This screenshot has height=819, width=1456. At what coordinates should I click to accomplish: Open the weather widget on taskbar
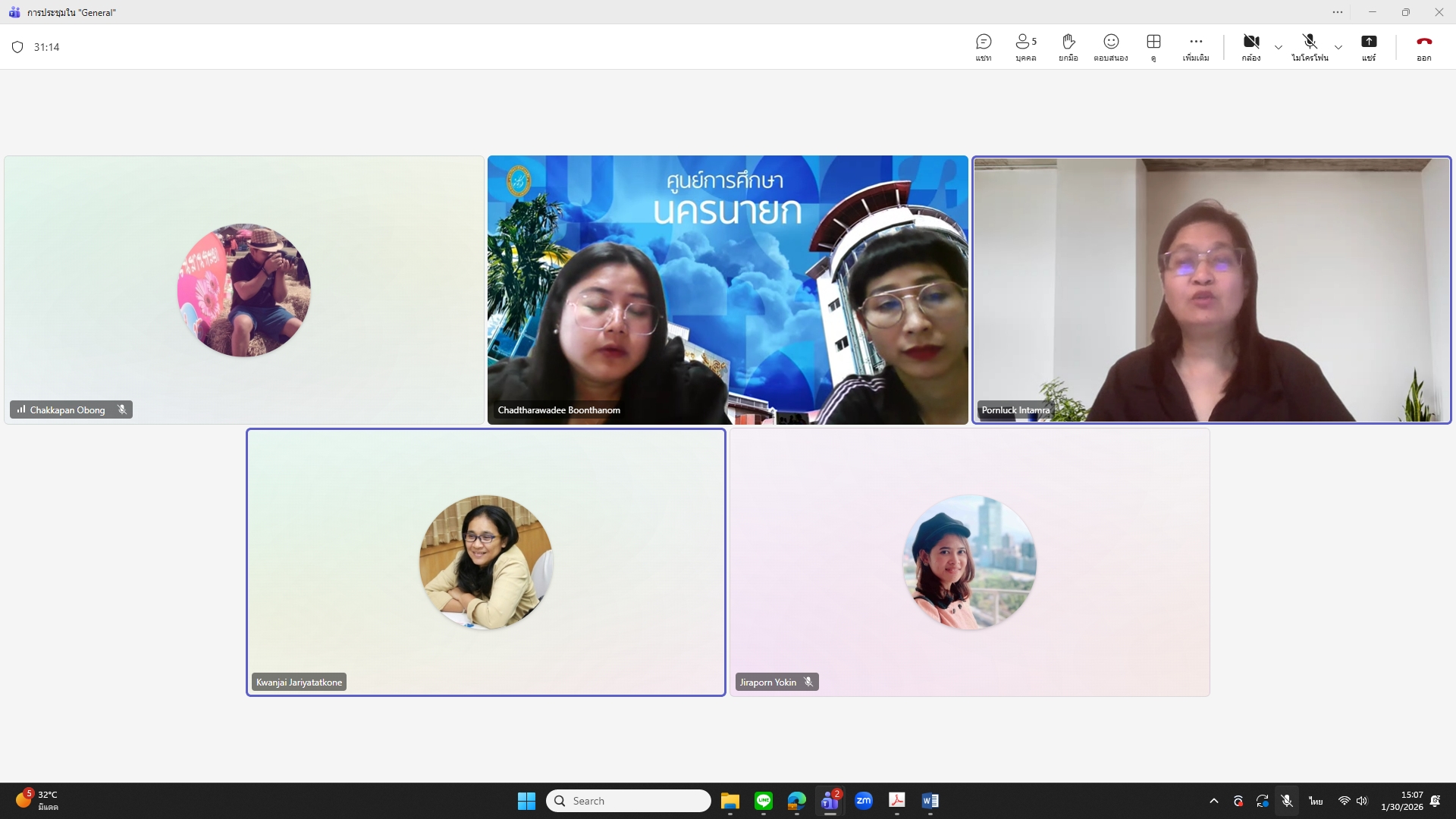tap(38, 800)
